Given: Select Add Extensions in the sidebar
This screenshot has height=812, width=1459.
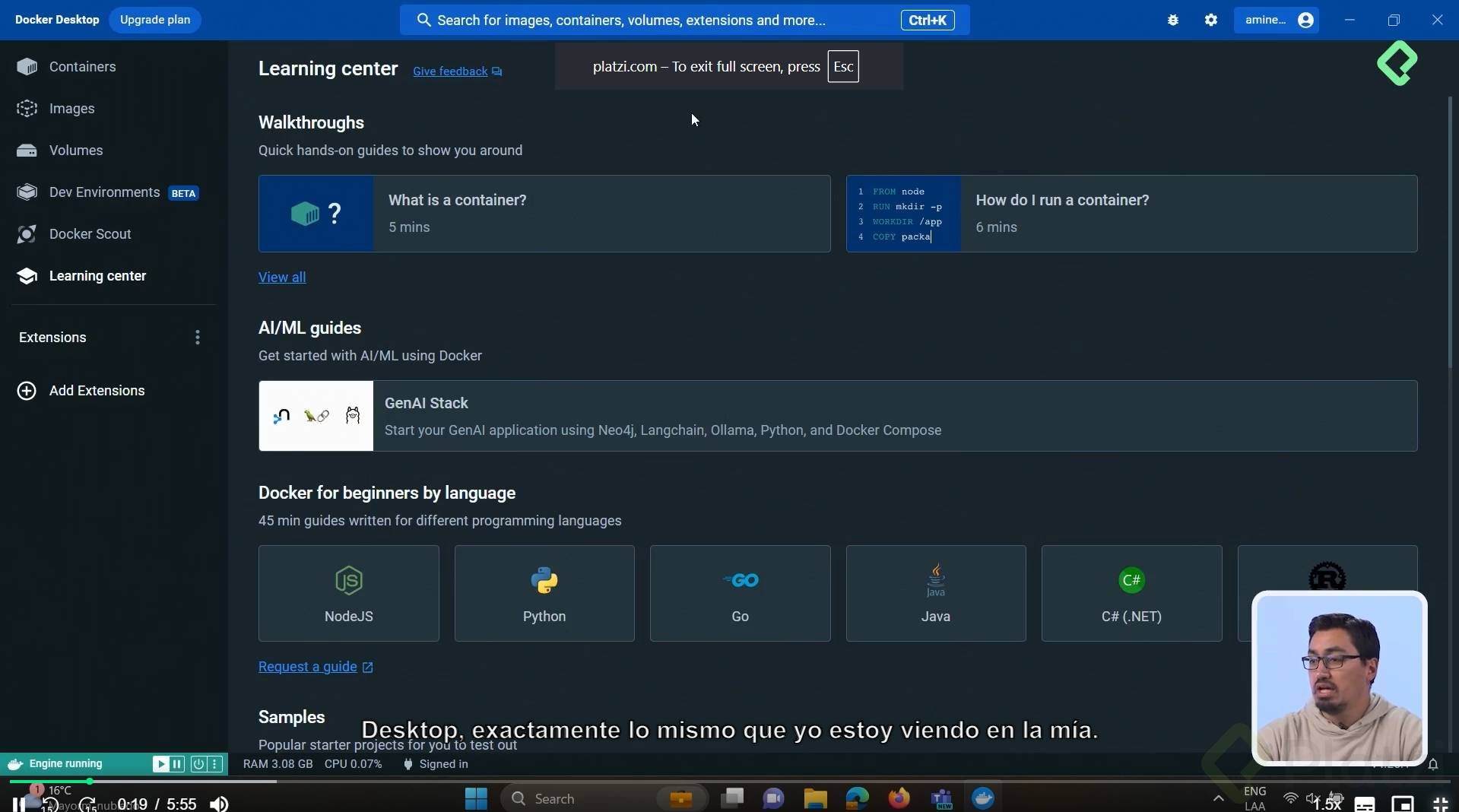Looking at the screenshot, I should 114,391.
